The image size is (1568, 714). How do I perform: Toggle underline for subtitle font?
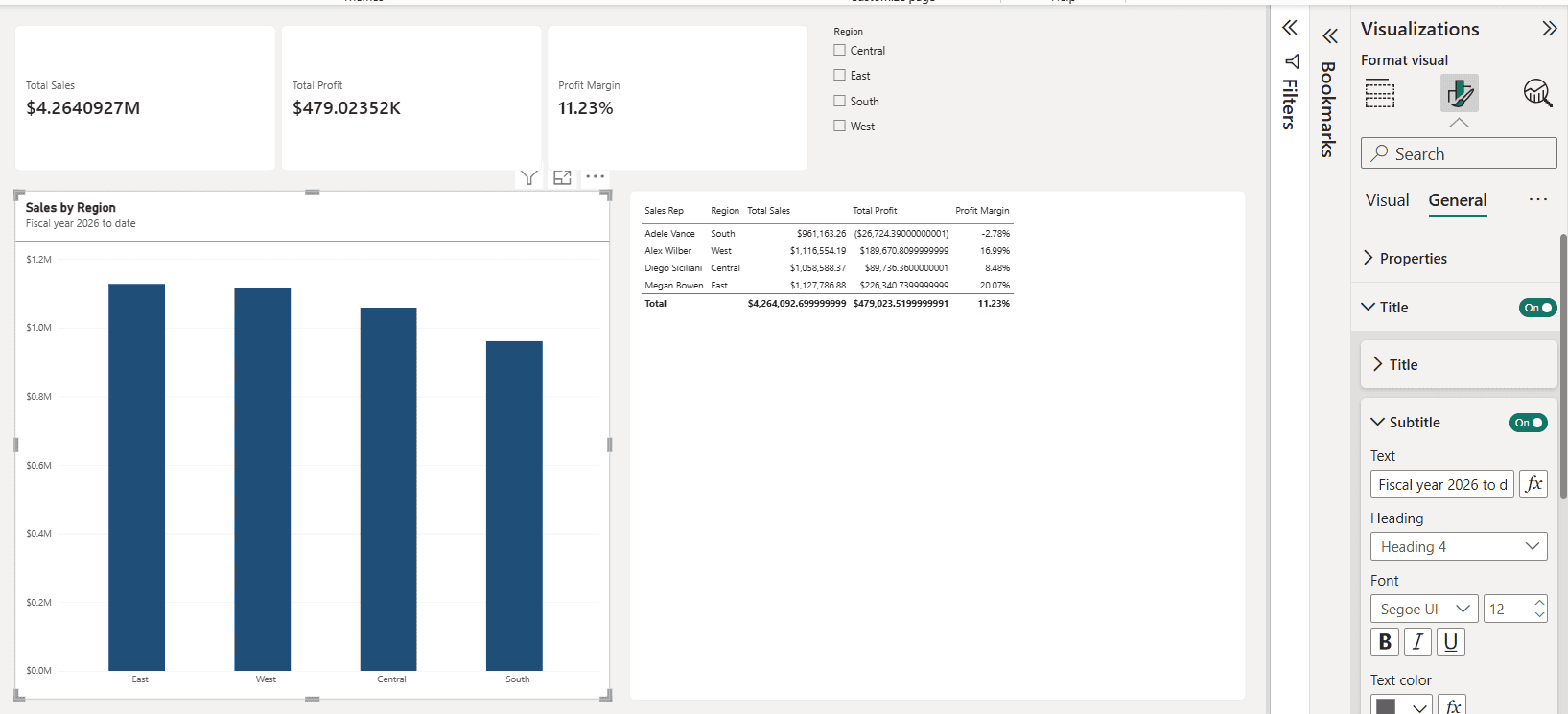click(1451, 642)
